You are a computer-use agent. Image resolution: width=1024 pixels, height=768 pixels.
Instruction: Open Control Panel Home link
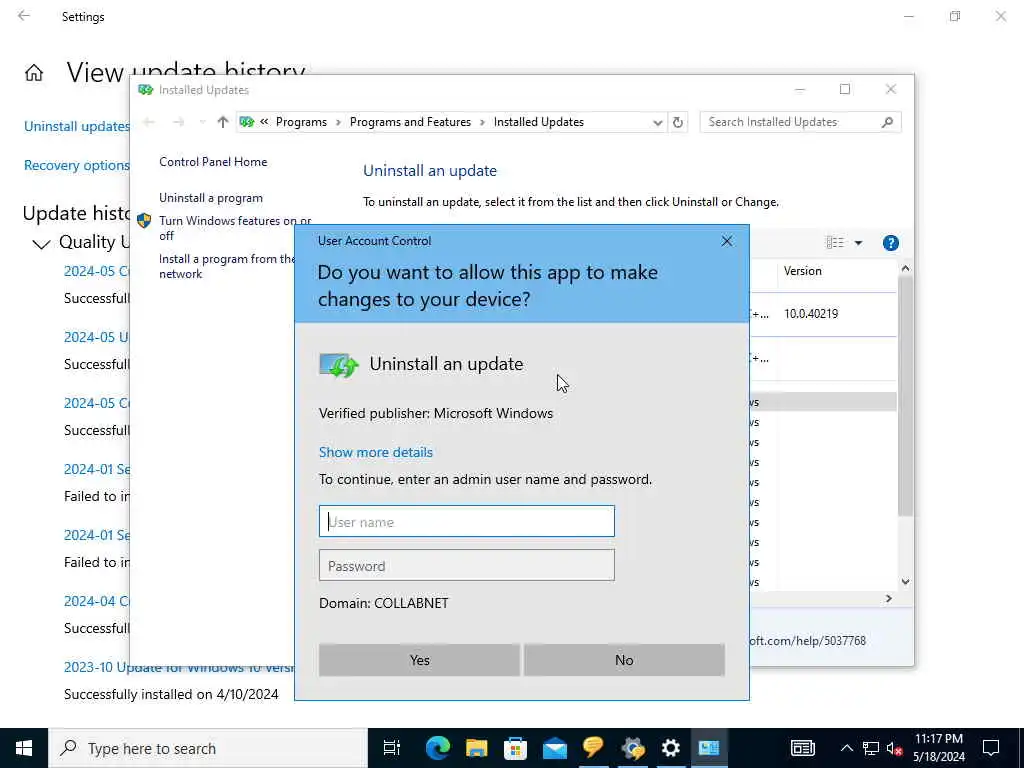point(213,161)
